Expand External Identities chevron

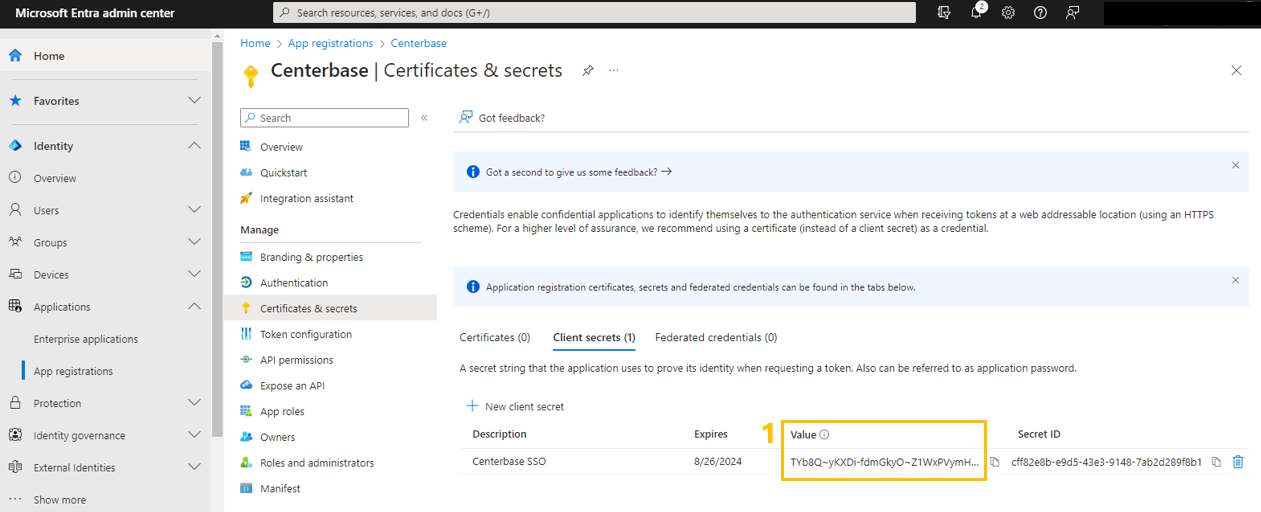195,467
